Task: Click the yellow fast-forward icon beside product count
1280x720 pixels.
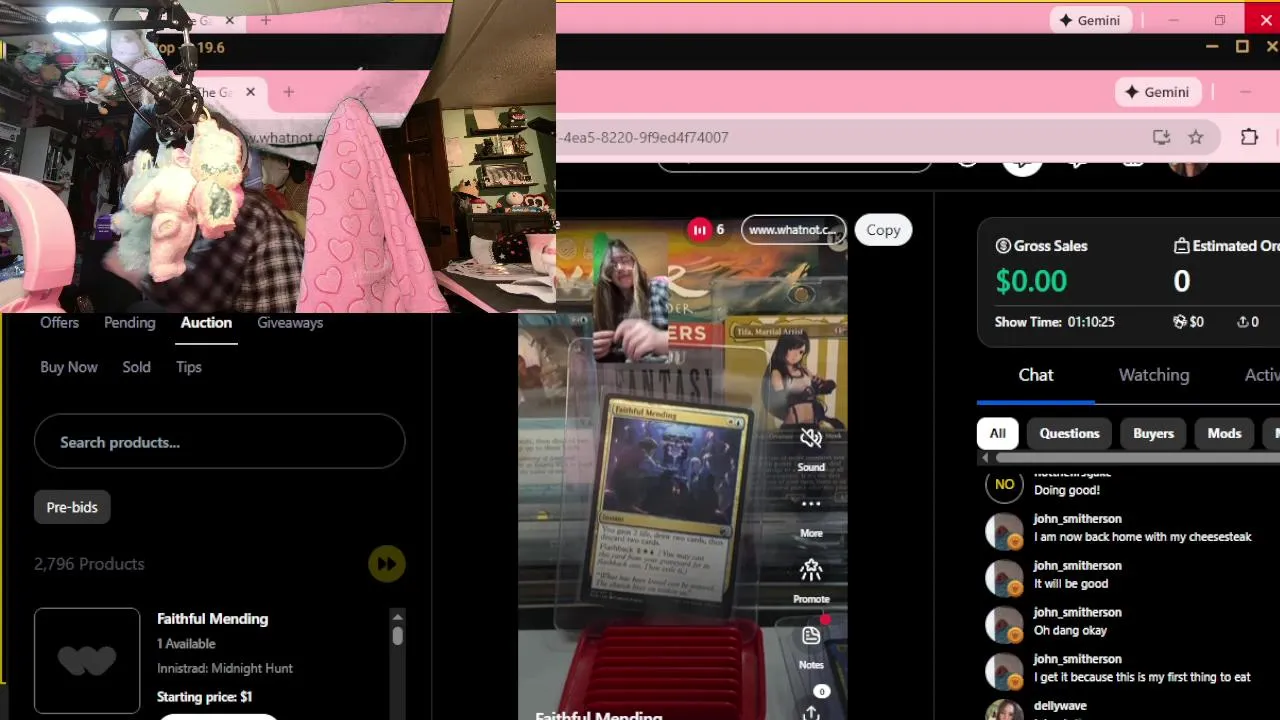Action: pos(386,564)
